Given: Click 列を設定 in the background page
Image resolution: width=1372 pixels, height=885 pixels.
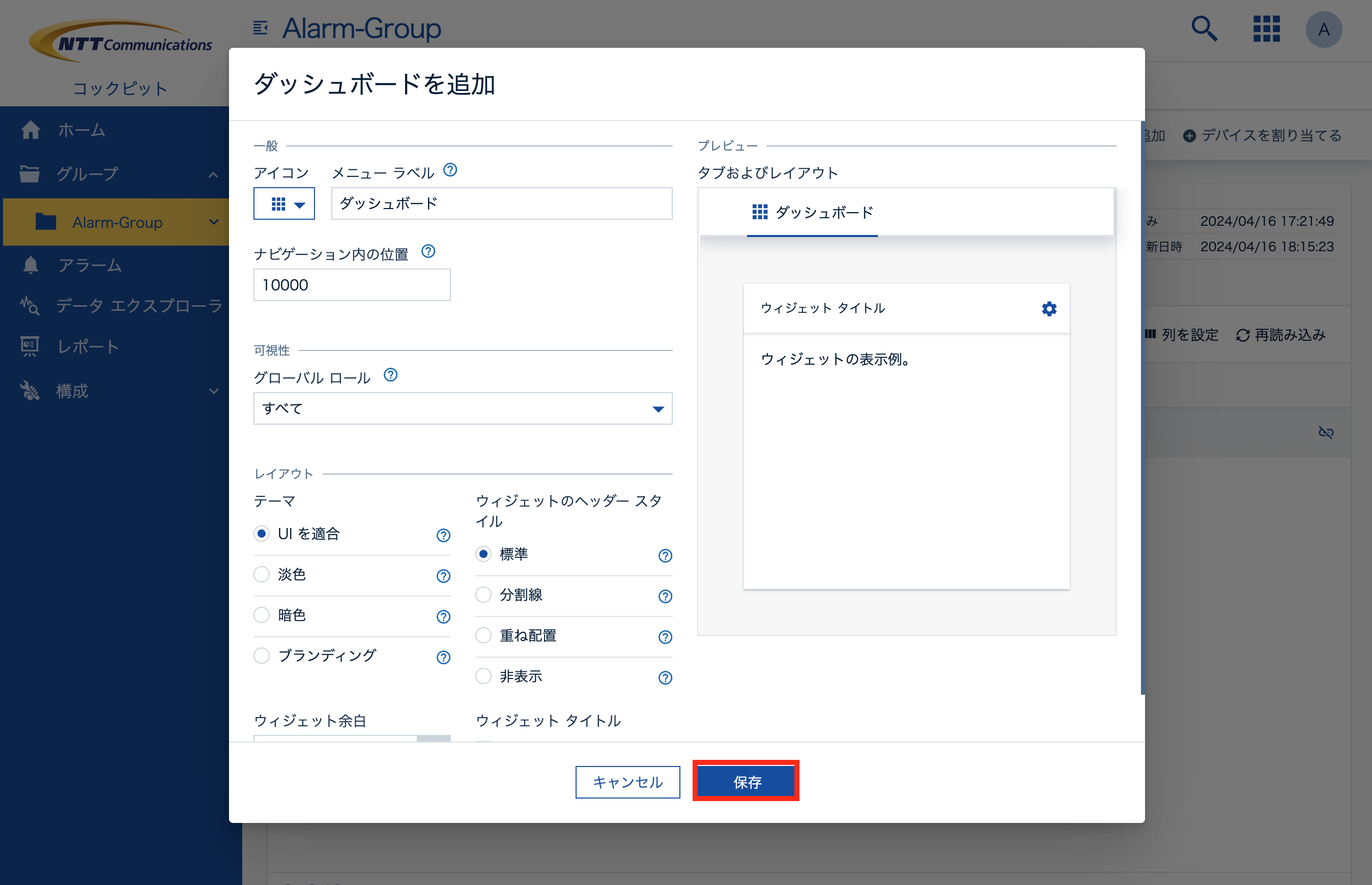Looking at the screenshot, I should point(1181,335).
